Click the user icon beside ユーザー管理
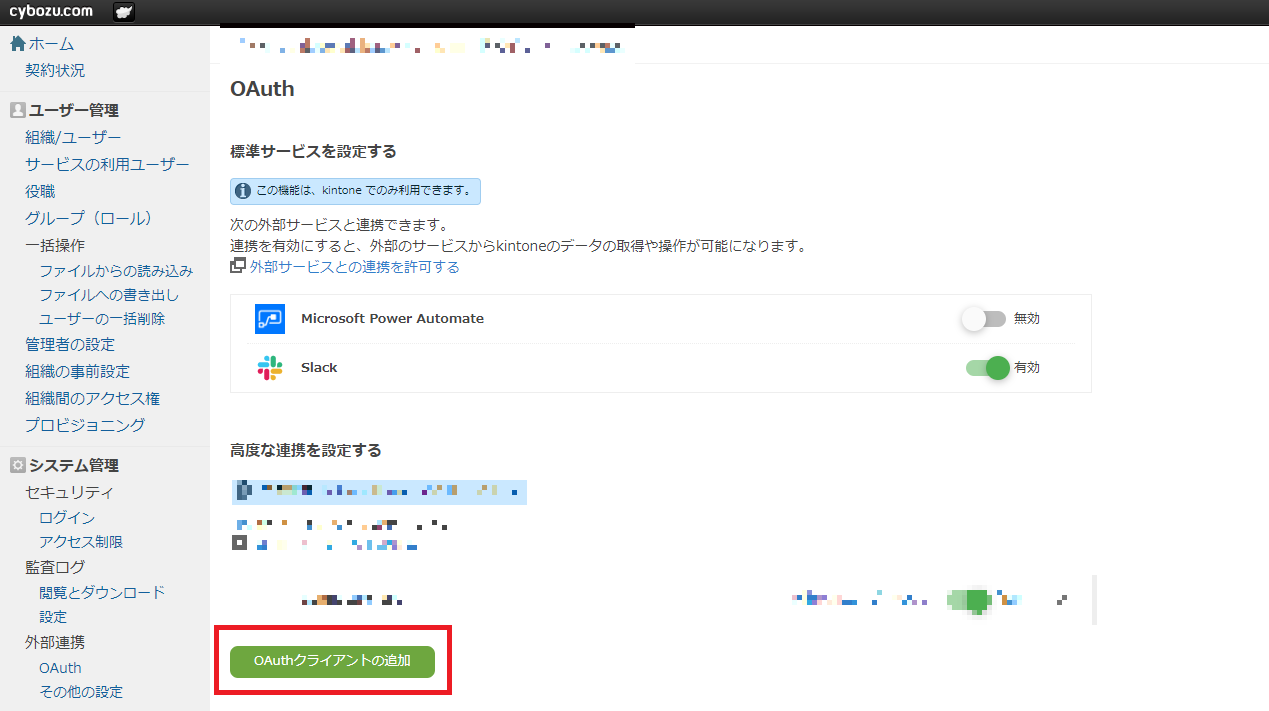The image size is (1269, 711). point(17,110)
